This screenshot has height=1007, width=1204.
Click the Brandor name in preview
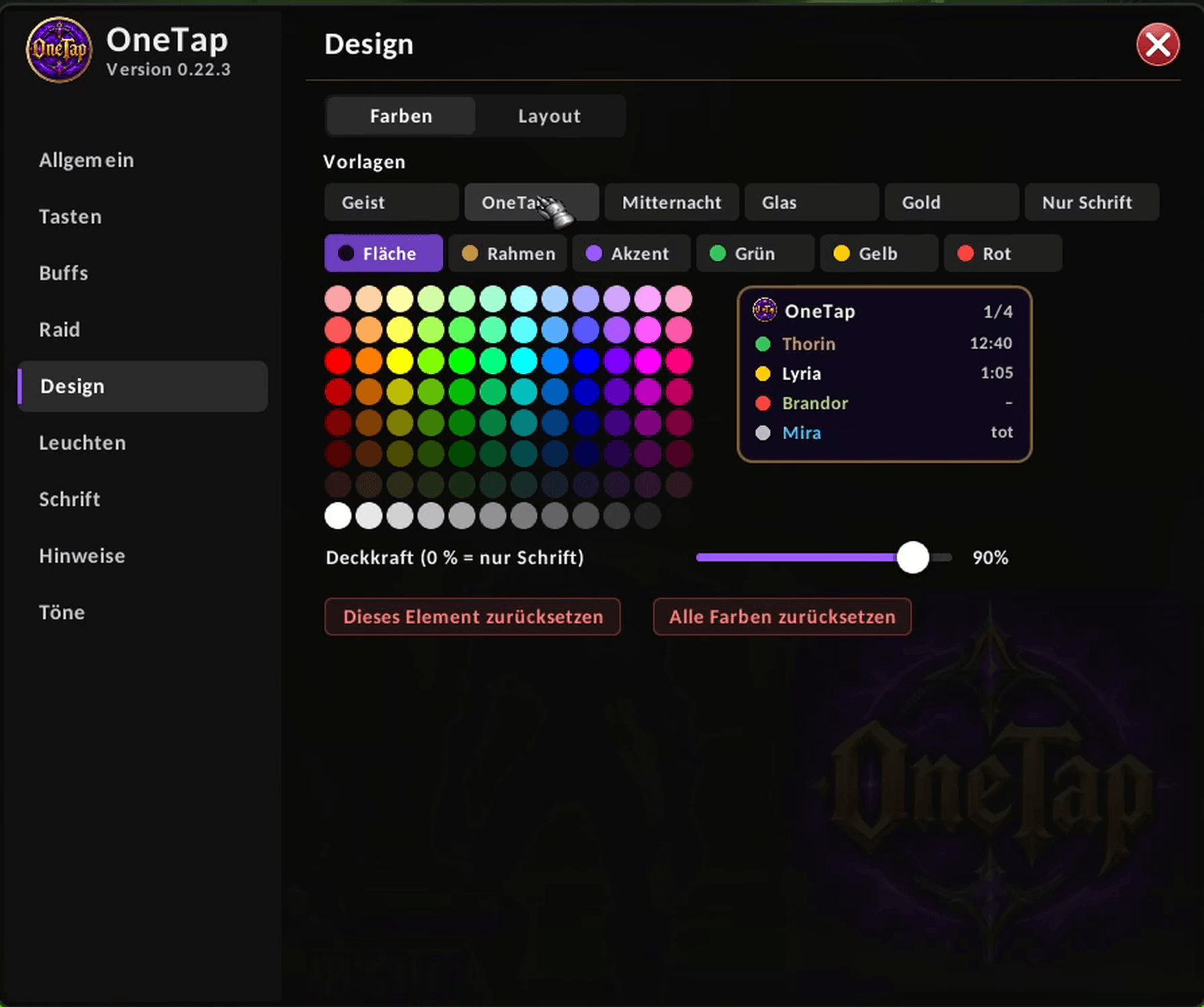(815, 403)
